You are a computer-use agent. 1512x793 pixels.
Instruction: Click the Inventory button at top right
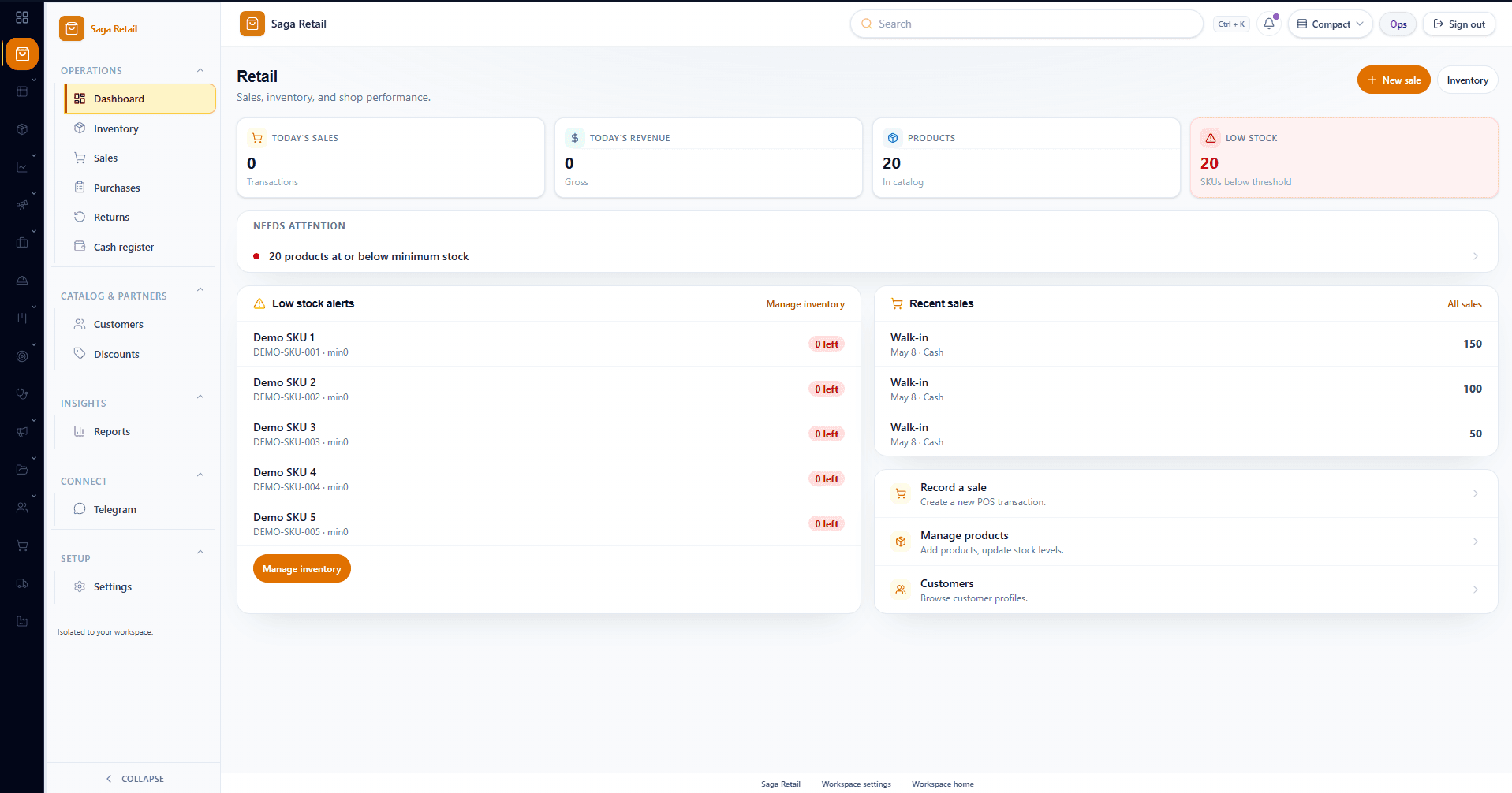1467,80
